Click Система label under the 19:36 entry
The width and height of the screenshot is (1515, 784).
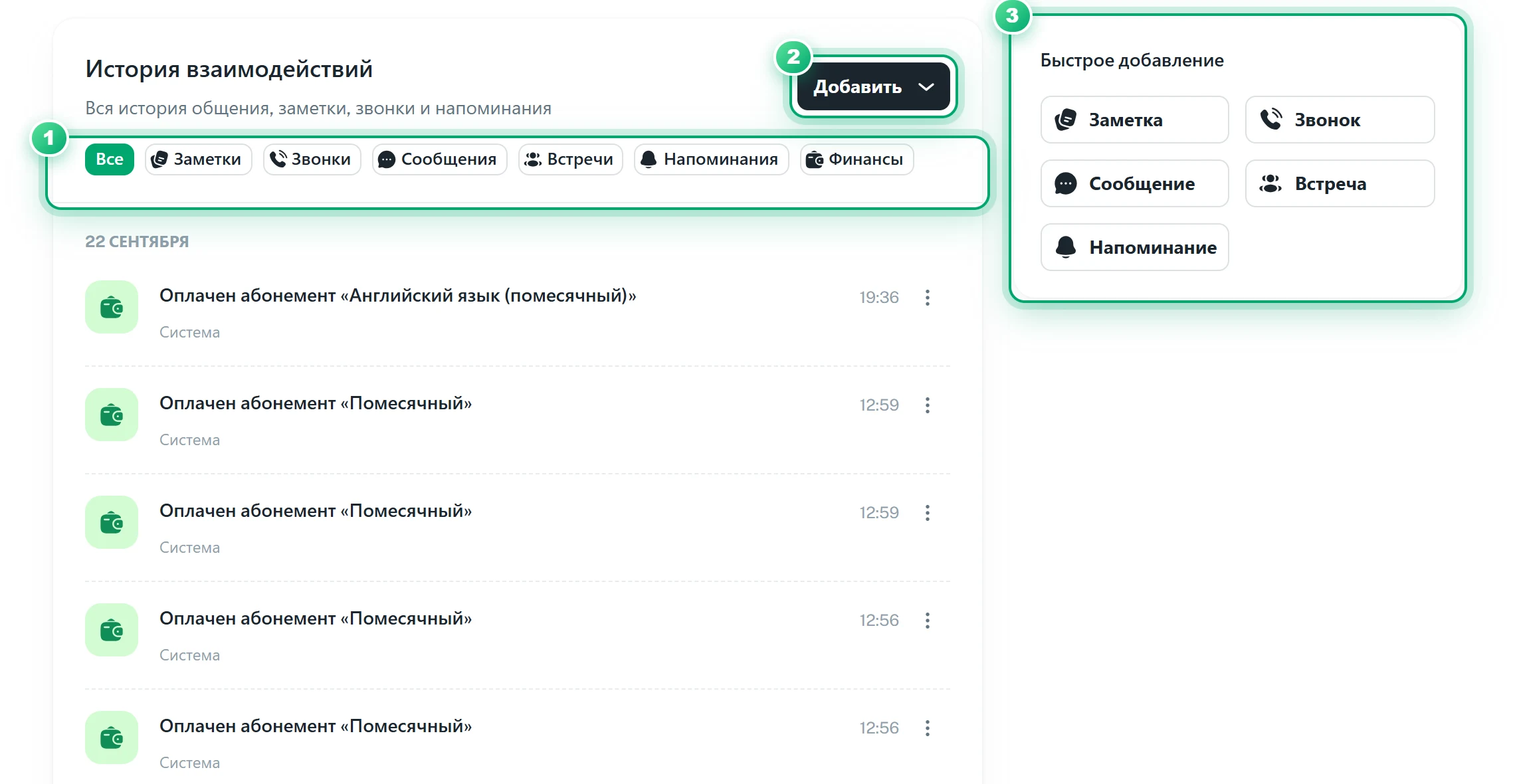click(x=189, y=332)
